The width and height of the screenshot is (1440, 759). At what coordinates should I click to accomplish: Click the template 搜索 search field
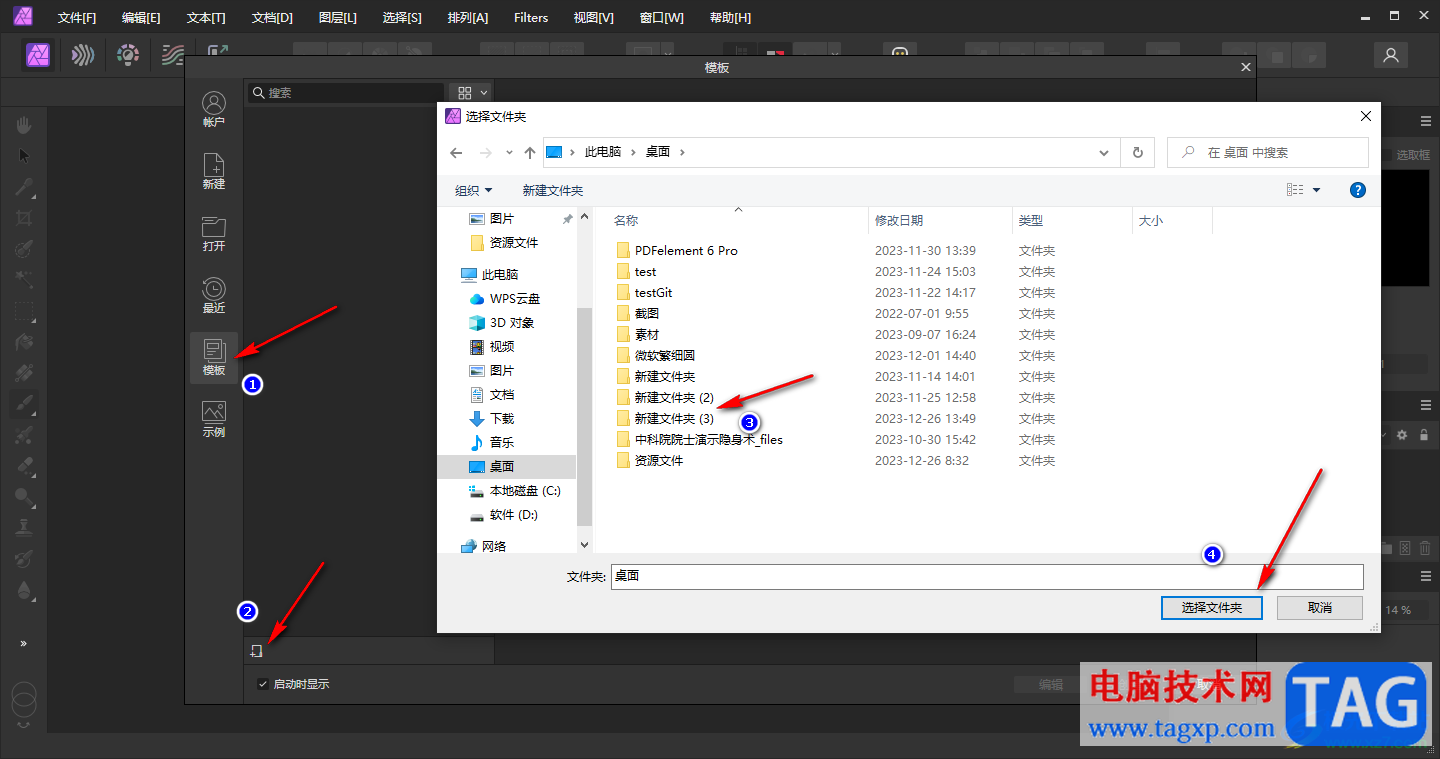click(345, 92)
